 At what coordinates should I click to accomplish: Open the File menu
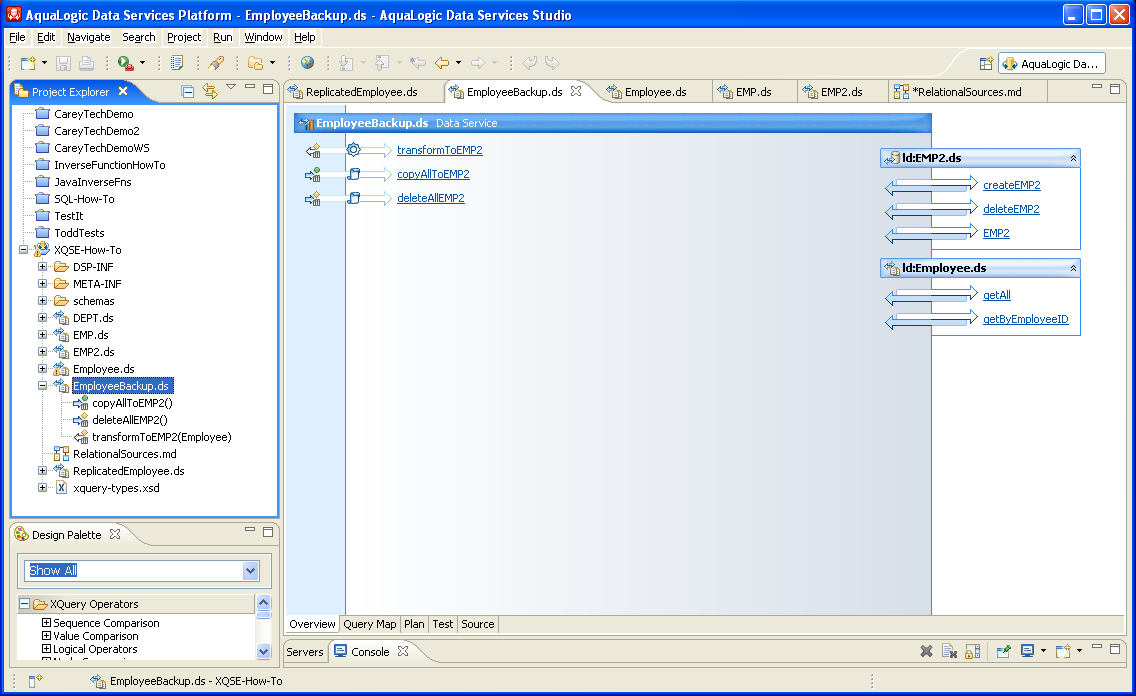pos(17,37)
